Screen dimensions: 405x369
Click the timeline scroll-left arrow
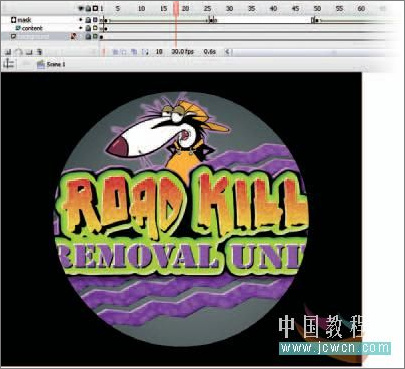(227, 52)
